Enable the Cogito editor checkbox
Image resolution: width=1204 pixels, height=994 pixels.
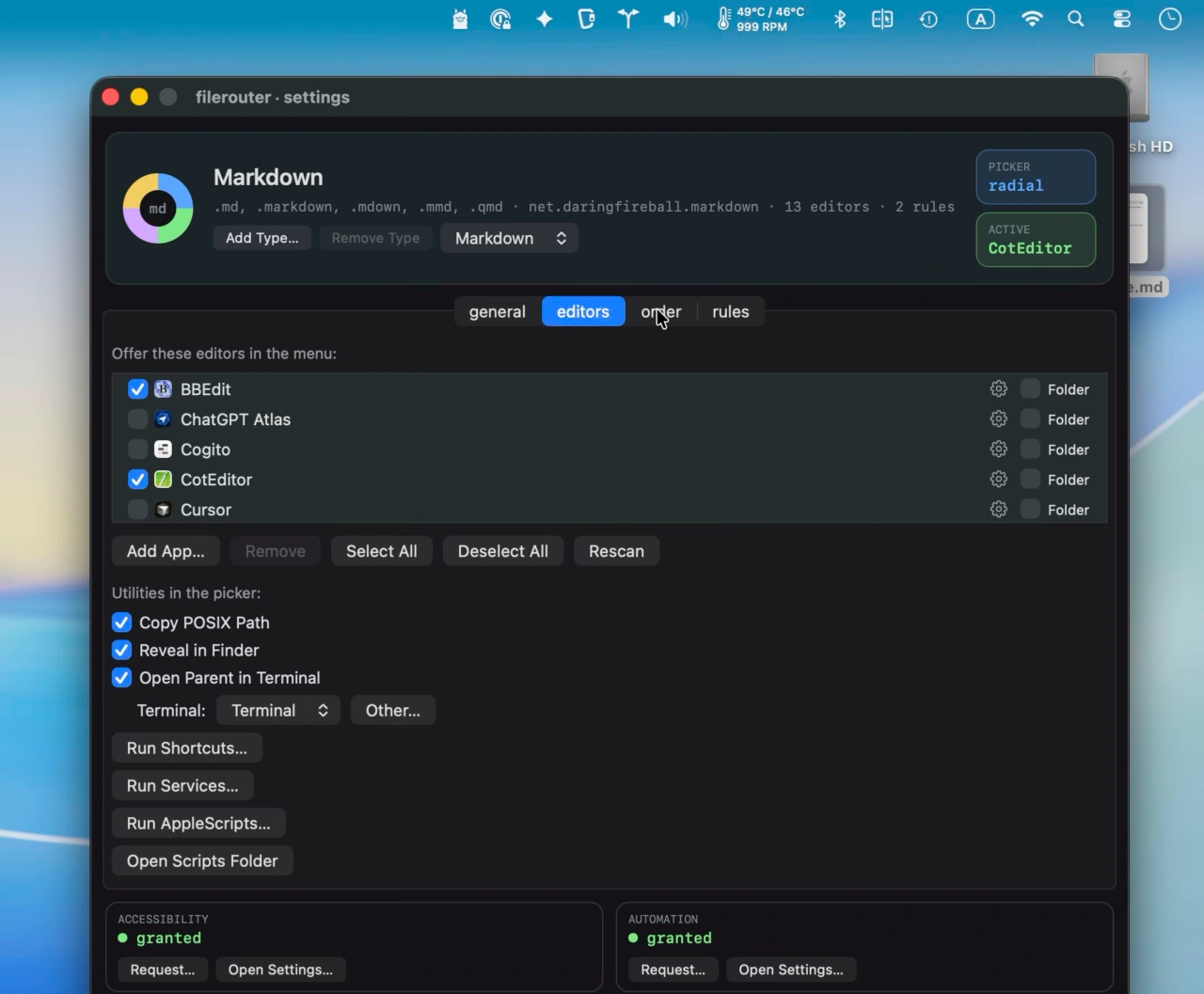click(137, 450)
